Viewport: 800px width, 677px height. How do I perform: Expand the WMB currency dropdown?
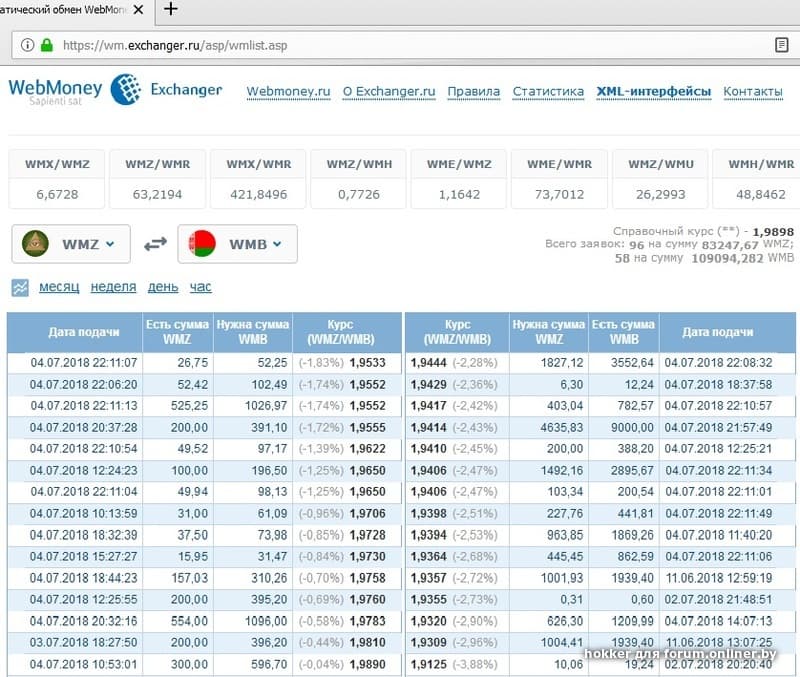(x=237, y=243)
